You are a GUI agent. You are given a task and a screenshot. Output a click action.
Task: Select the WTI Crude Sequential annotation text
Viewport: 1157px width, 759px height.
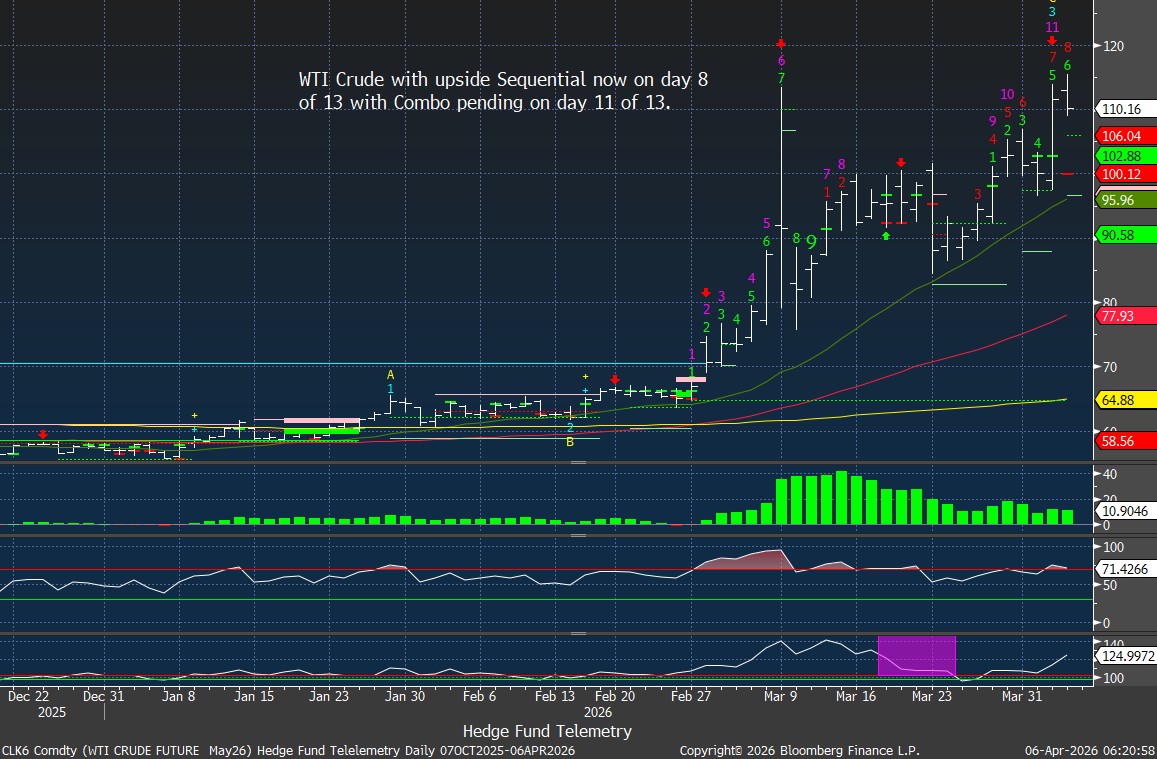click(x=504, y=91)
